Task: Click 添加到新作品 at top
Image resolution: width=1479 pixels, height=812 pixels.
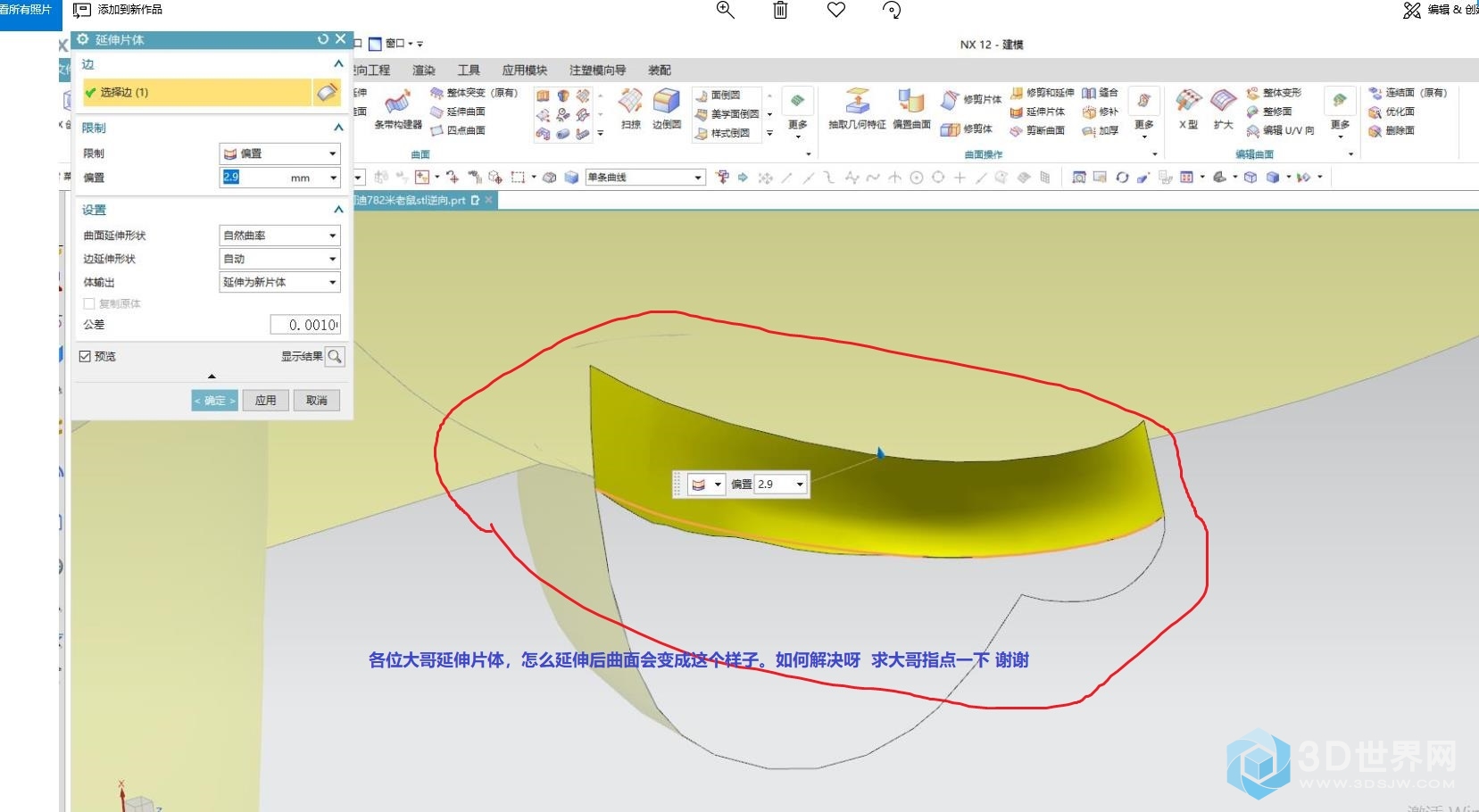Action: pos(118,10)
